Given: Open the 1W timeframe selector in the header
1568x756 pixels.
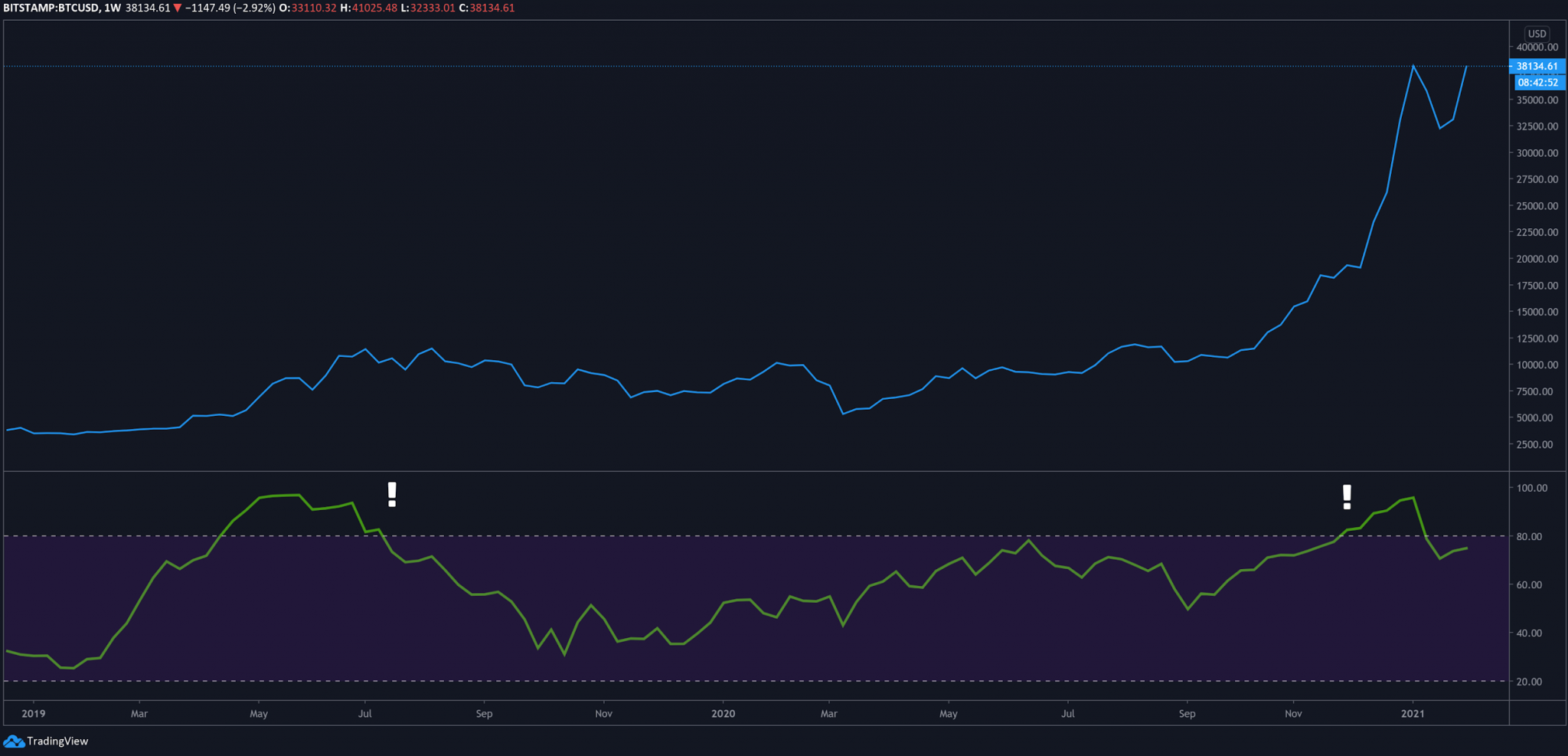Looking at the screenshot, I should tap(112, 8).
